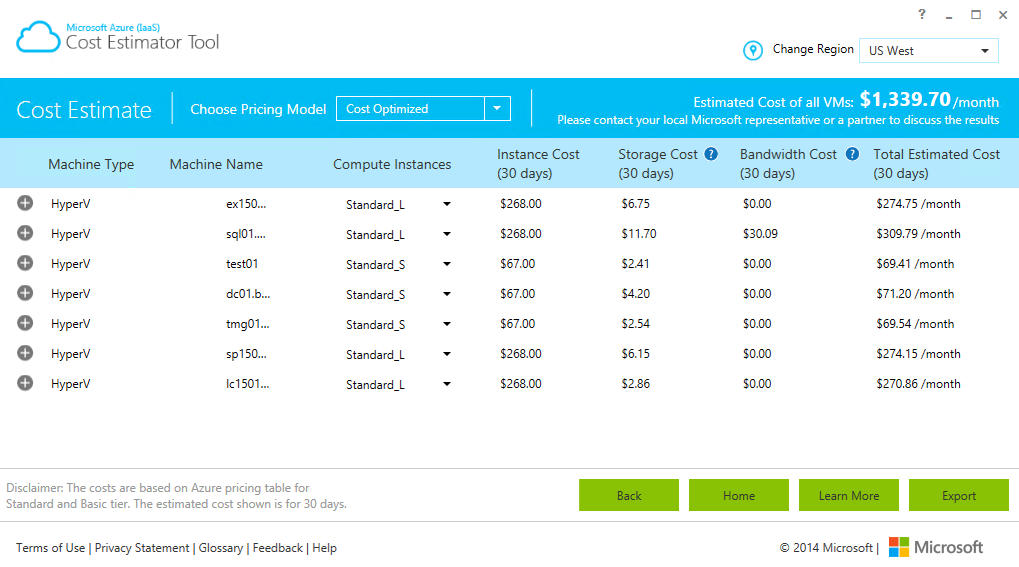Click the Bandwidth Cost help icon
Viewport: 1019px width, 567px height.
852,154
